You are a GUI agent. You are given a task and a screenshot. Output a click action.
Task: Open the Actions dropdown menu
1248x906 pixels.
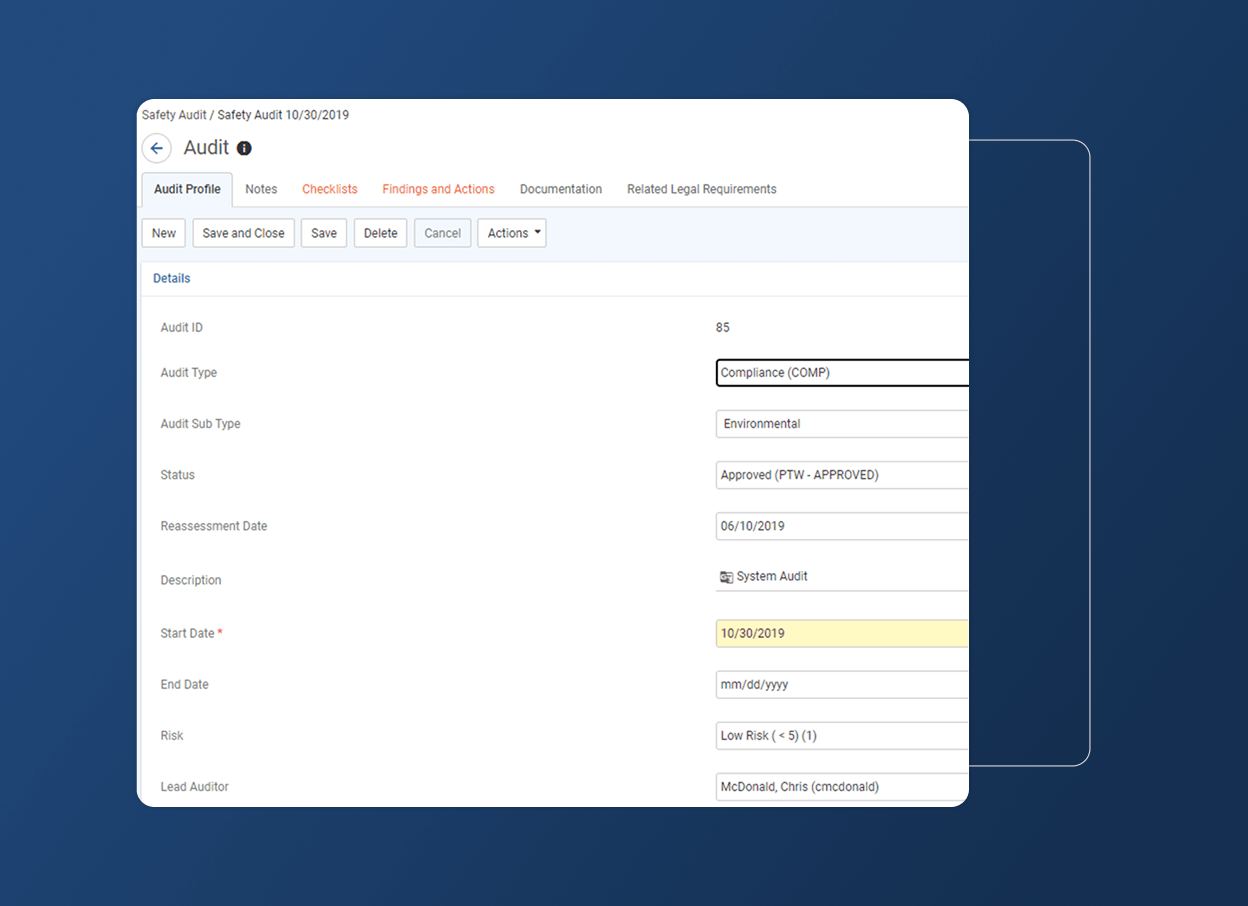pos(511,233)
